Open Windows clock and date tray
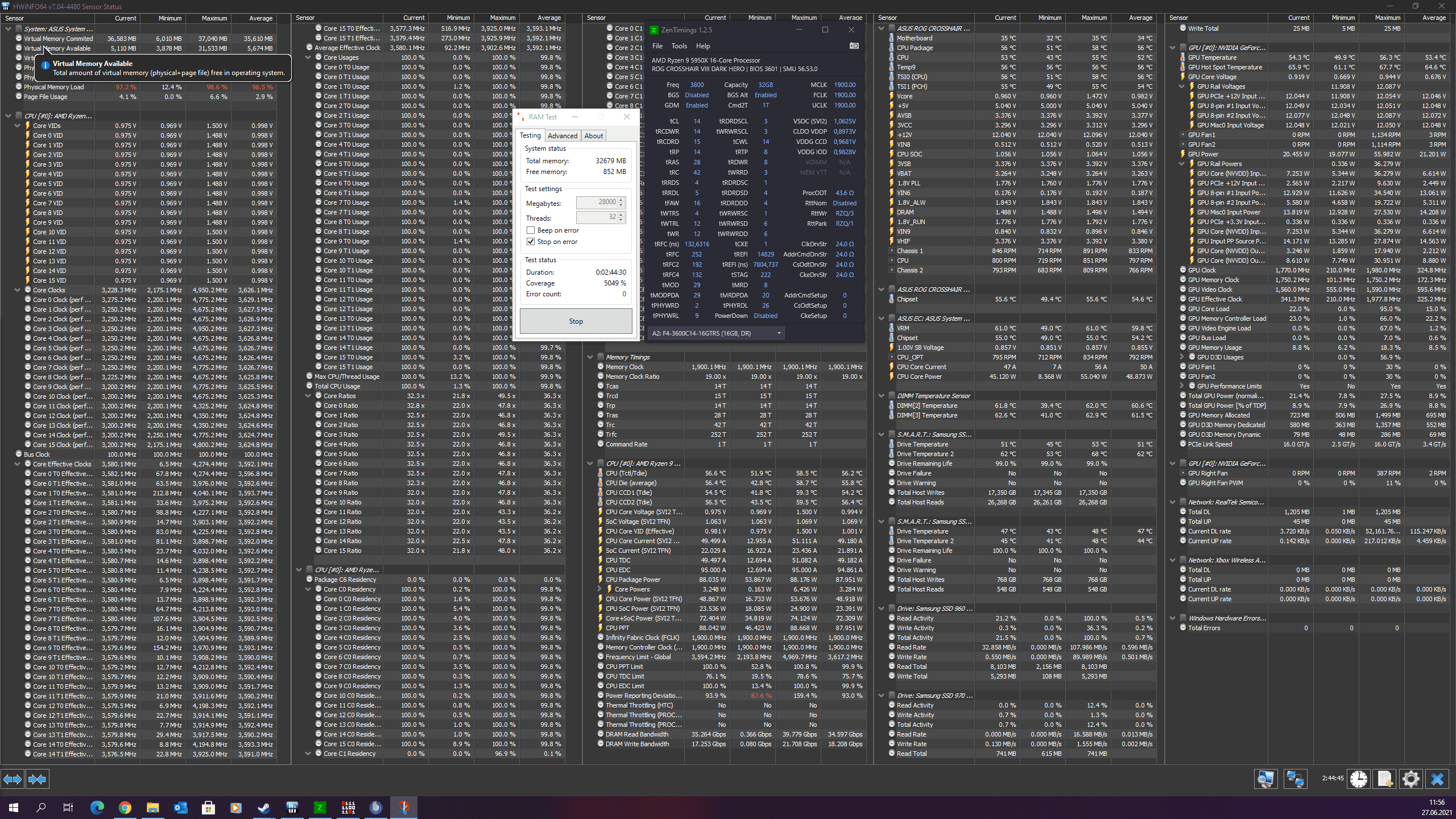Screen dimensions: 1456x819 tap(1437, 807)
